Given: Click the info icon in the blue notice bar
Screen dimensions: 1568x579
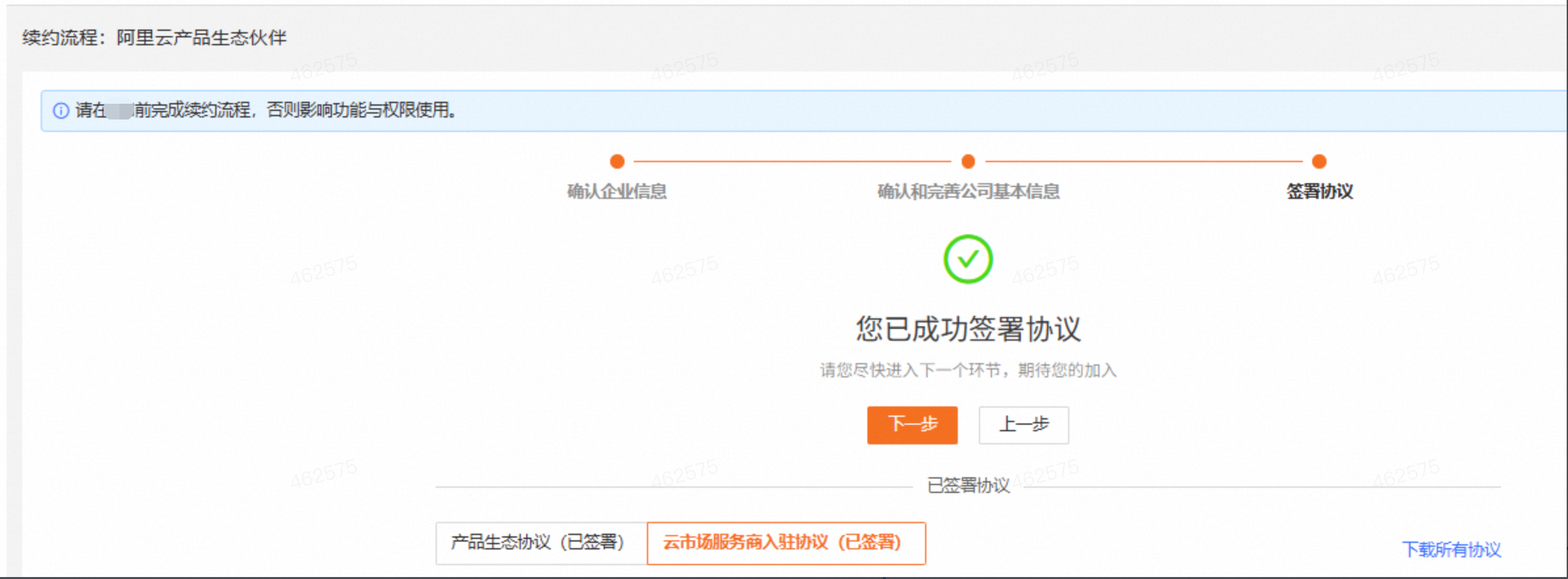Looking at the screenshot, I should coord(61,110).
